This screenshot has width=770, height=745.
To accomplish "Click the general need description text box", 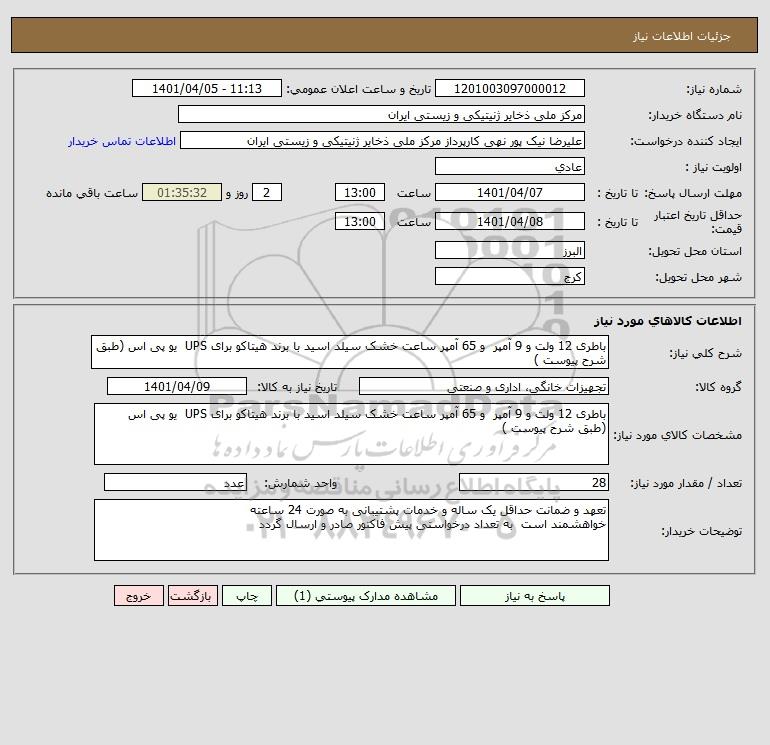I will tap(350, 353).
